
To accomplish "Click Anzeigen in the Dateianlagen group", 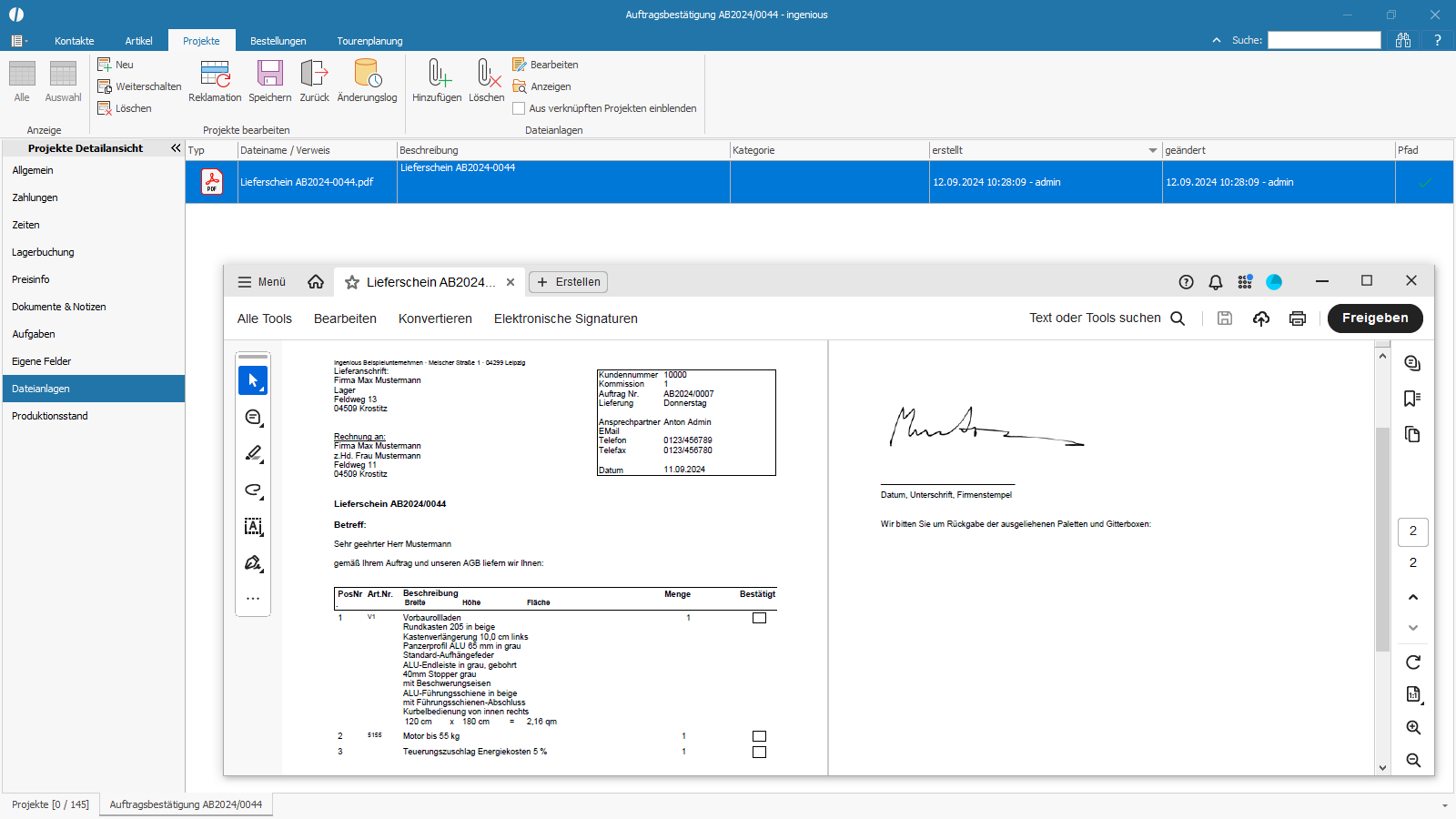I will [541, 86].
